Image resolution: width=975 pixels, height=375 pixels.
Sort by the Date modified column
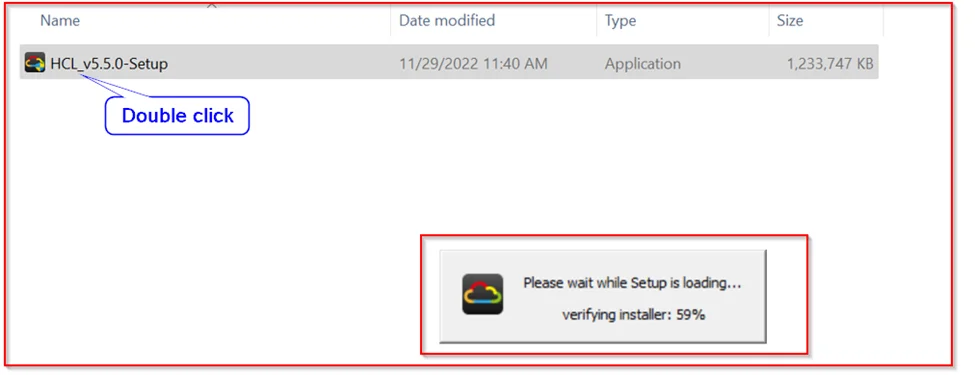pyautogui.click(x=446, y=21)
